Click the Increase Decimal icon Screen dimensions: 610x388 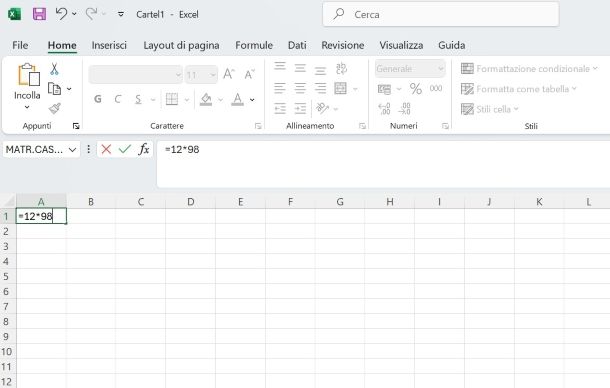point(384,109)
